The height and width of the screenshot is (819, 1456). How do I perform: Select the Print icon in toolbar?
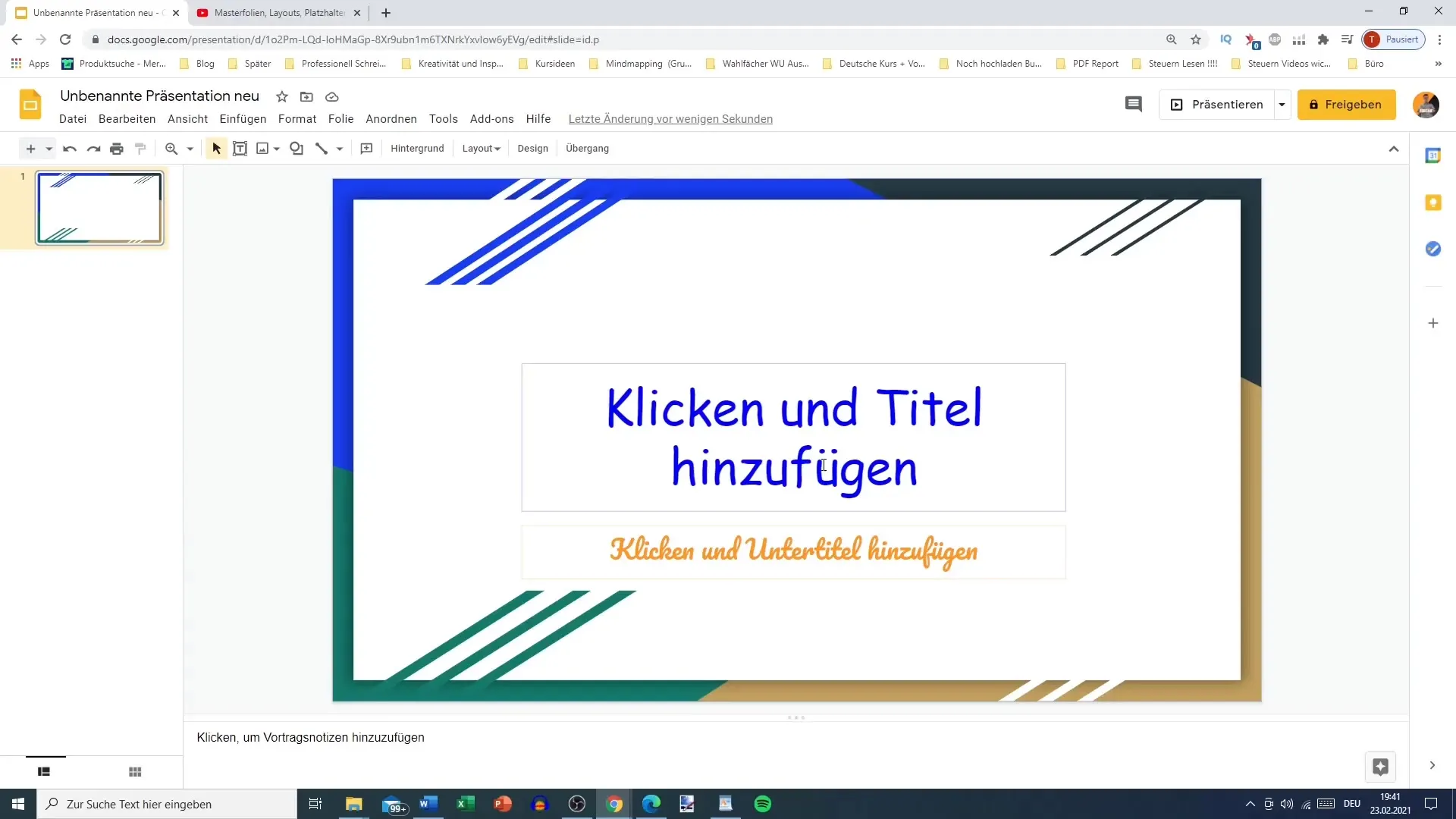[x=117, y=148]
